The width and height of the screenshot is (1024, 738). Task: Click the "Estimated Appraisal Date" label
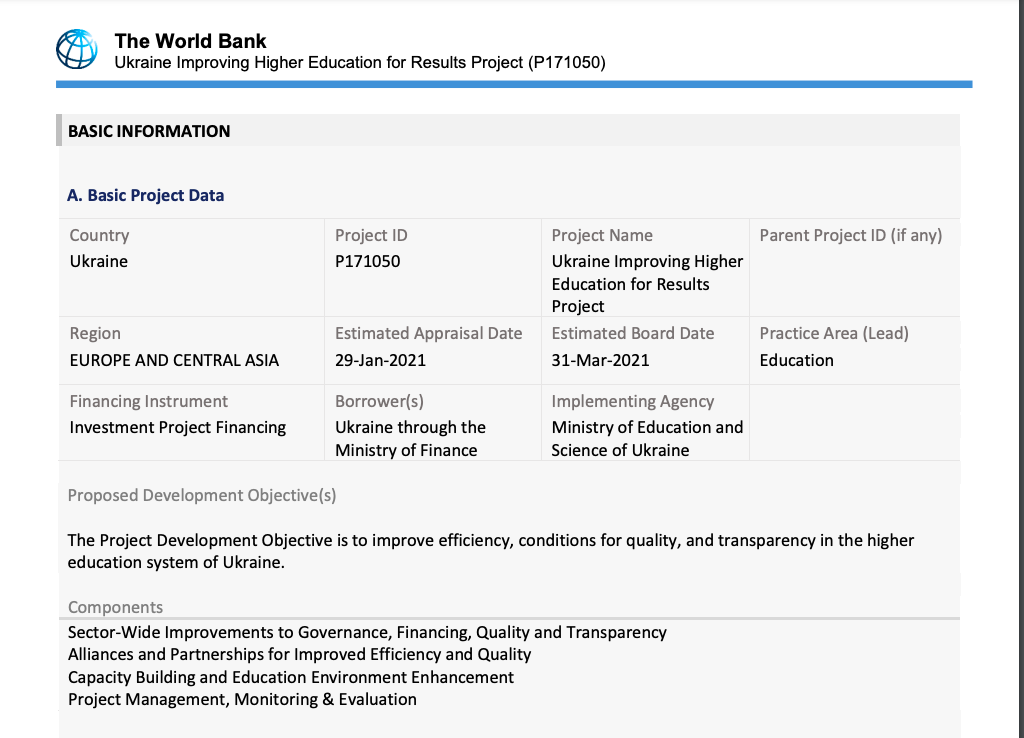pyautogui.click(x=428, y=334)
